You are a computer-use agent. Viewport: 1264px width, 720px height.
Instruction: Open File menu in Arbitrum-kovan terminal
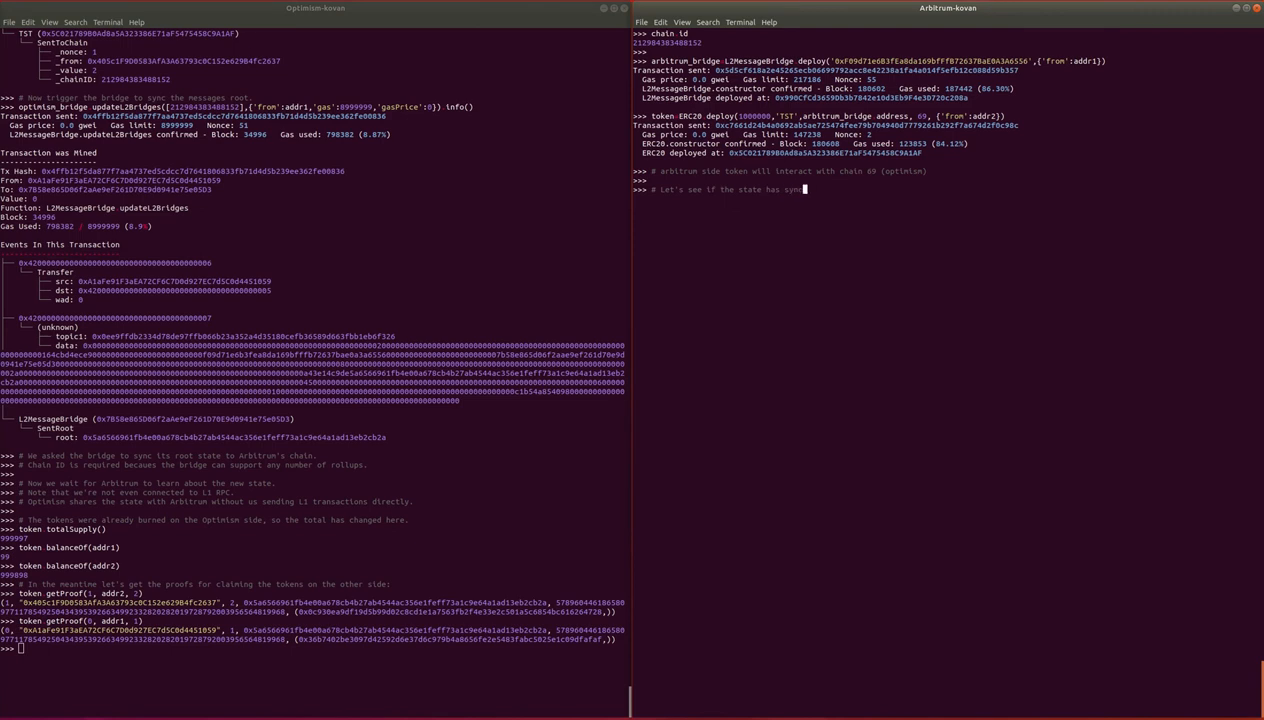coord(641,22)
